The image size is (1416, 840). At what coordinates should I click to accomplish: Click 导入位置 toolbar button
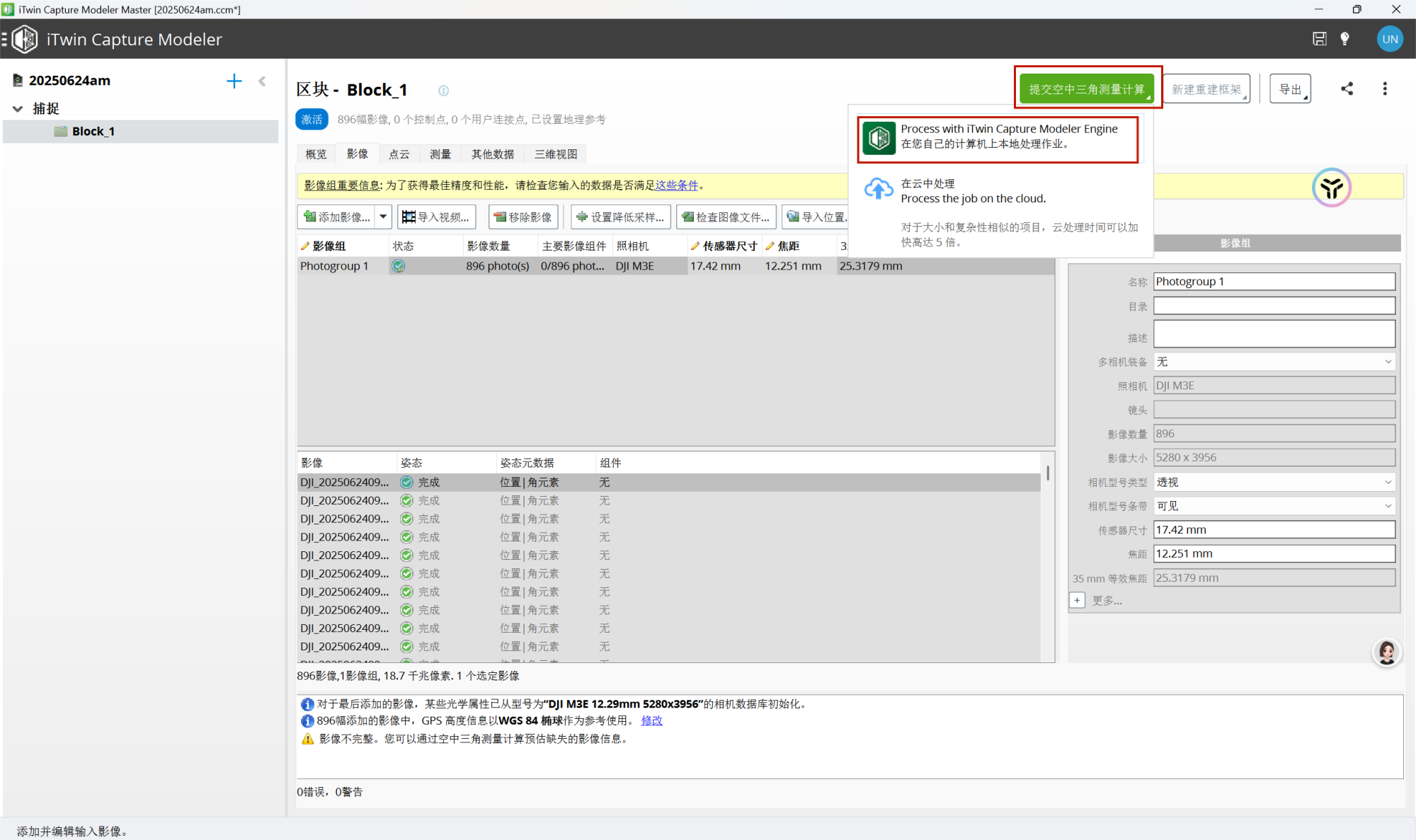coord(816,217)
